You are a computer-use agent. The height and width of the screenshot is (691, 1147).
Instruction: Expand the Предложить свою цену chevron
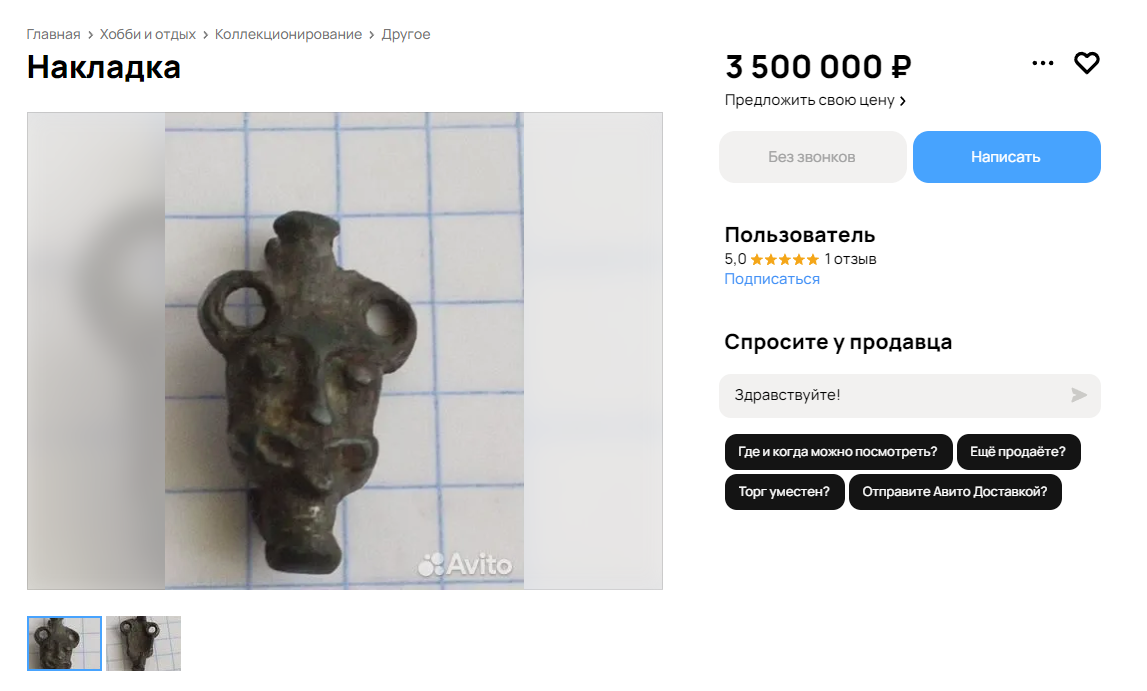(x=903, y=101)
